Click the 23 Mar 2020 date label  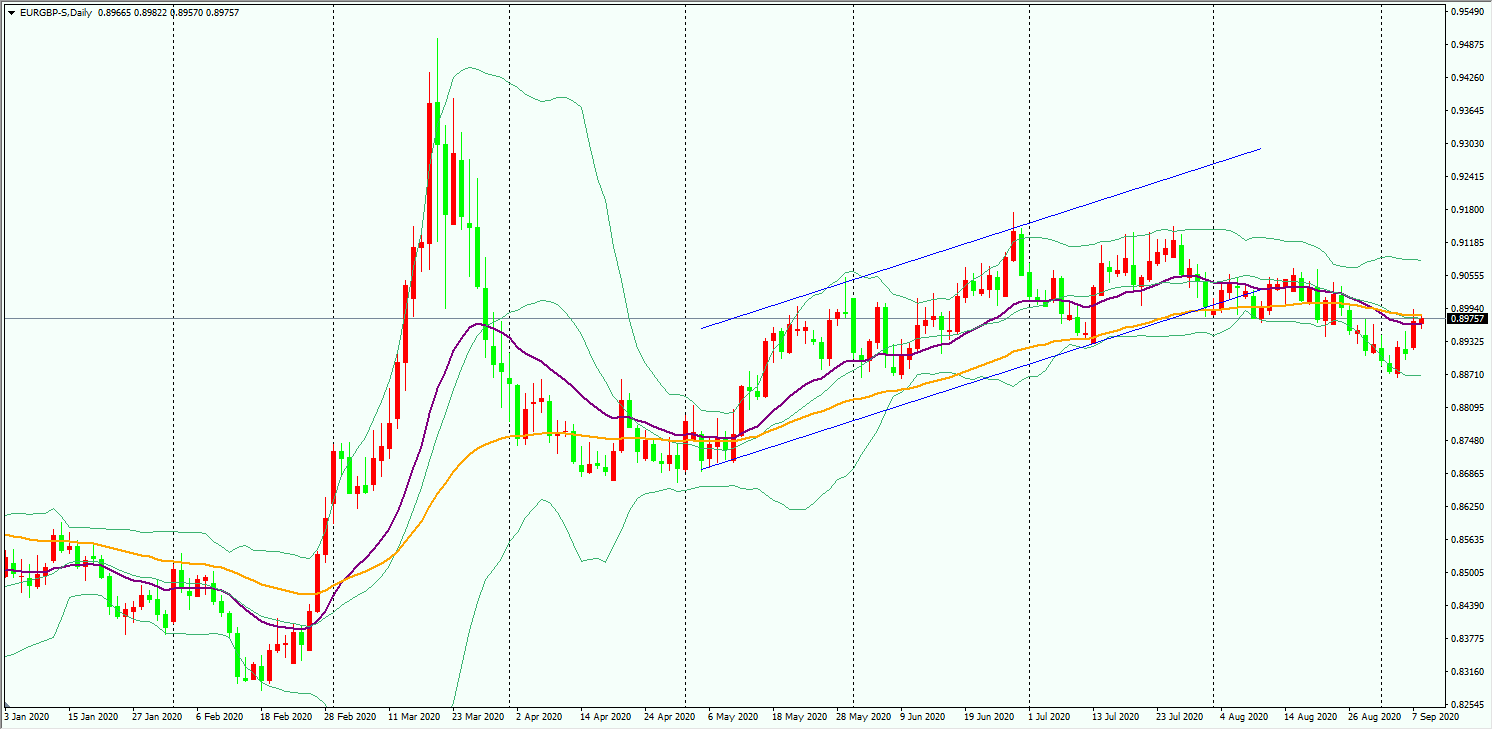(x=479, y=717)
